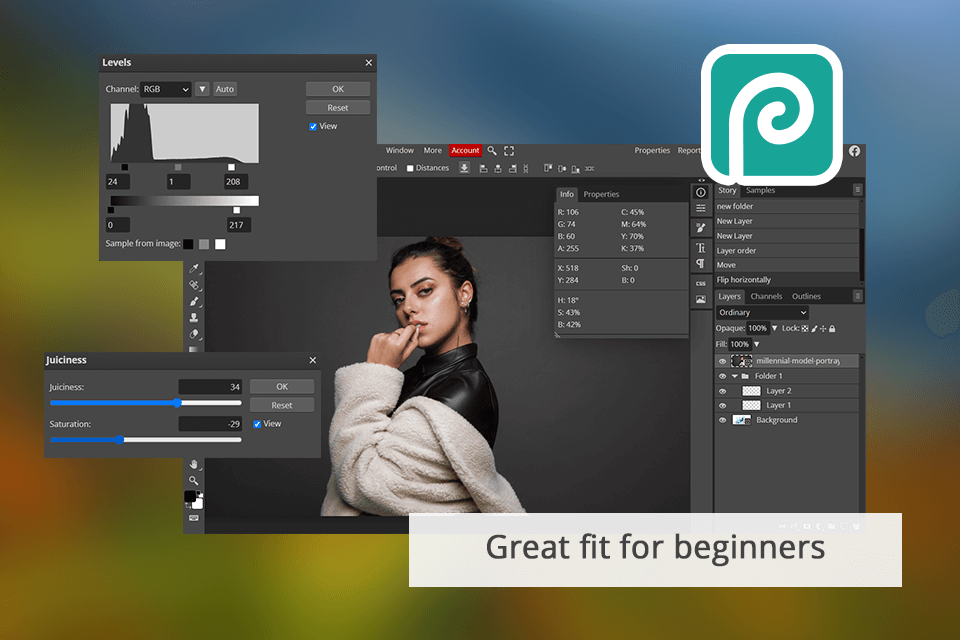Open the adjustment sliders panel icon
960x640 pixels.
[x=701, y=208]
